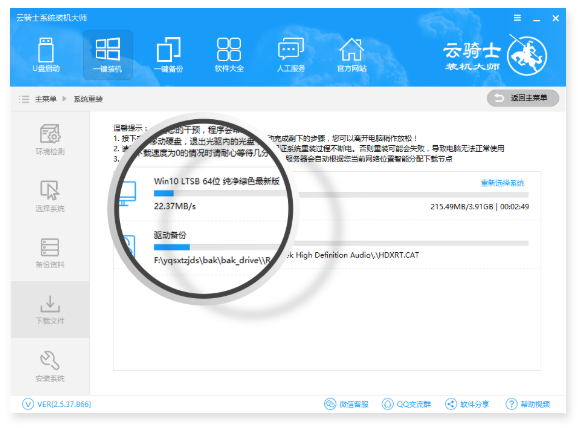Click the 云骑士系统装机大师 window title
The height and width of the screenshot is (428, 583).
[51, 17]
